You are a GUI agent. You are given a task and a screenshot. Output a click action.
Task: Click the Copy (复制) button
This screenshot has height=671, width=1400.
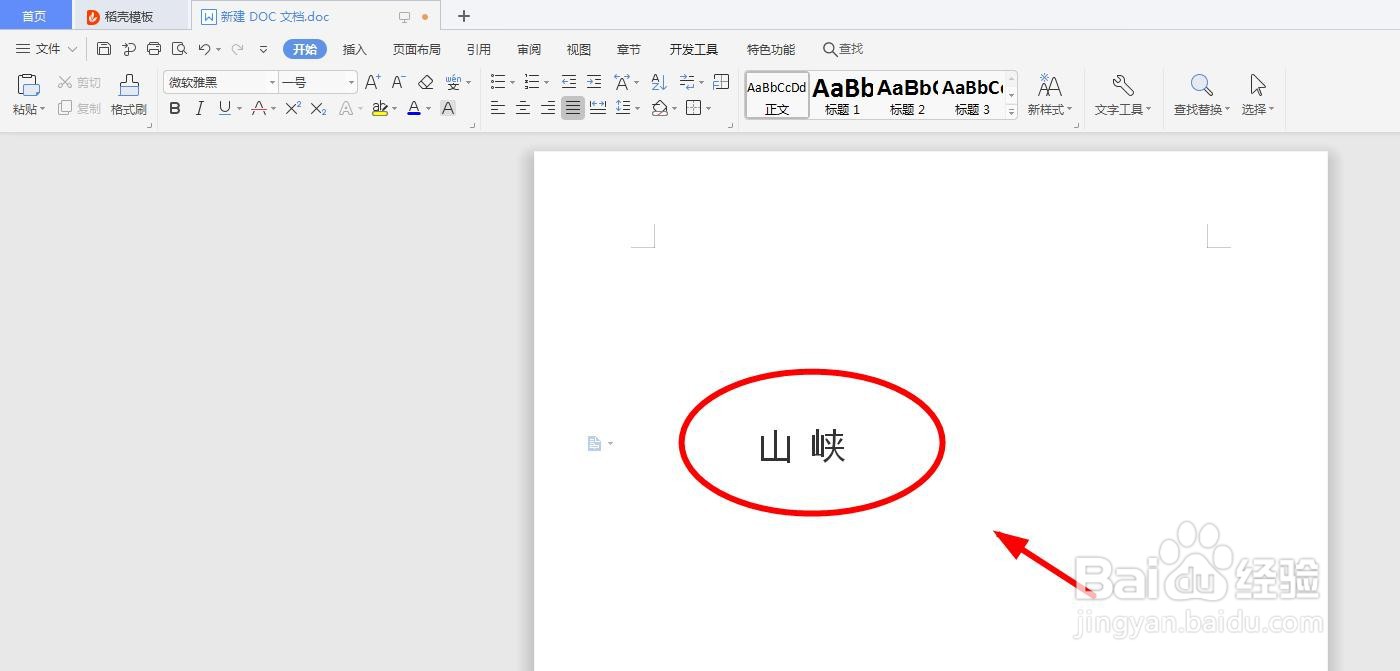pos(79,108)
